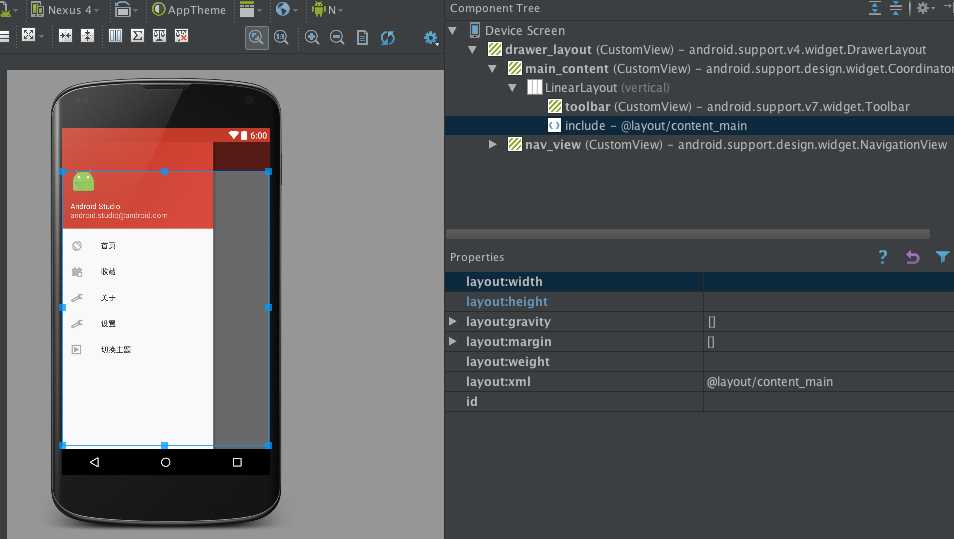Click the zoom in magnifier icon

312,38
